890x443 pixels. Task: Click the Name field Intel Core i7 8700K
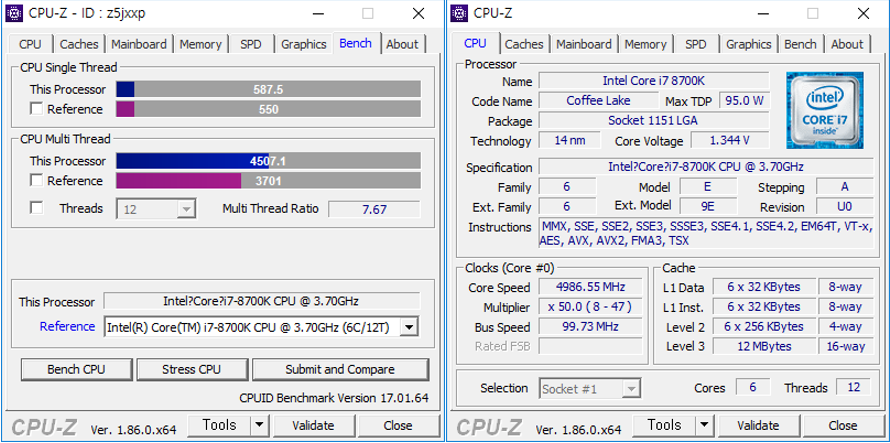click(x=653, y=81)
